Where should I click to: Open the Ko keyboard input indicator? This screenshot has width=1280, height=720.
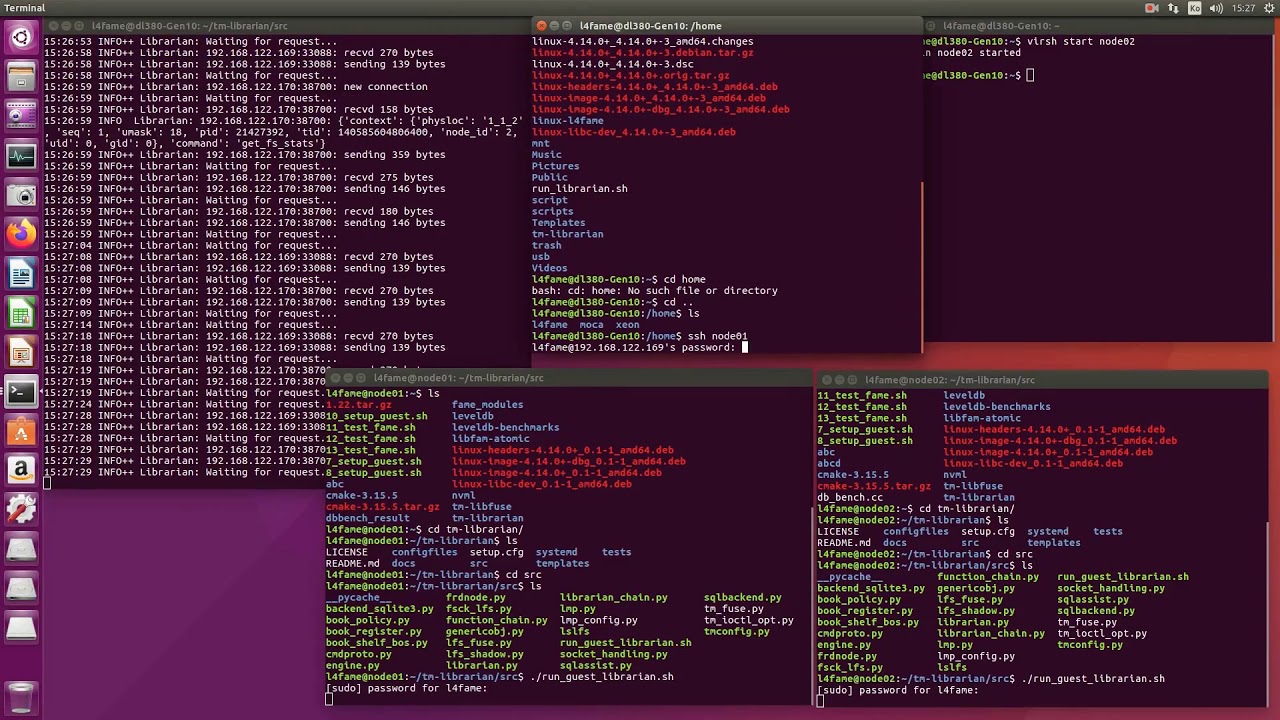pyautogui.click(x=1193, y=8)
